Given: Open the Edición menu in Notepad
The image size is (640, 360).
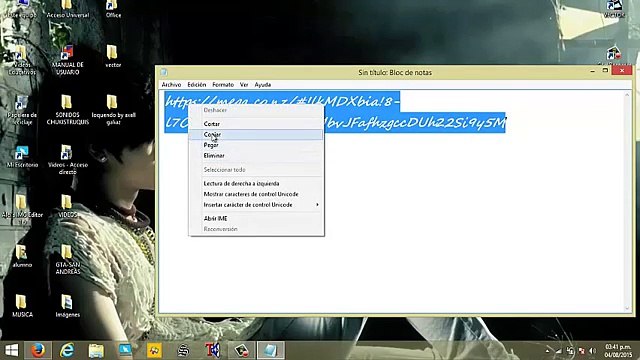Looking at the screenshot, I should tap(196, 84).
